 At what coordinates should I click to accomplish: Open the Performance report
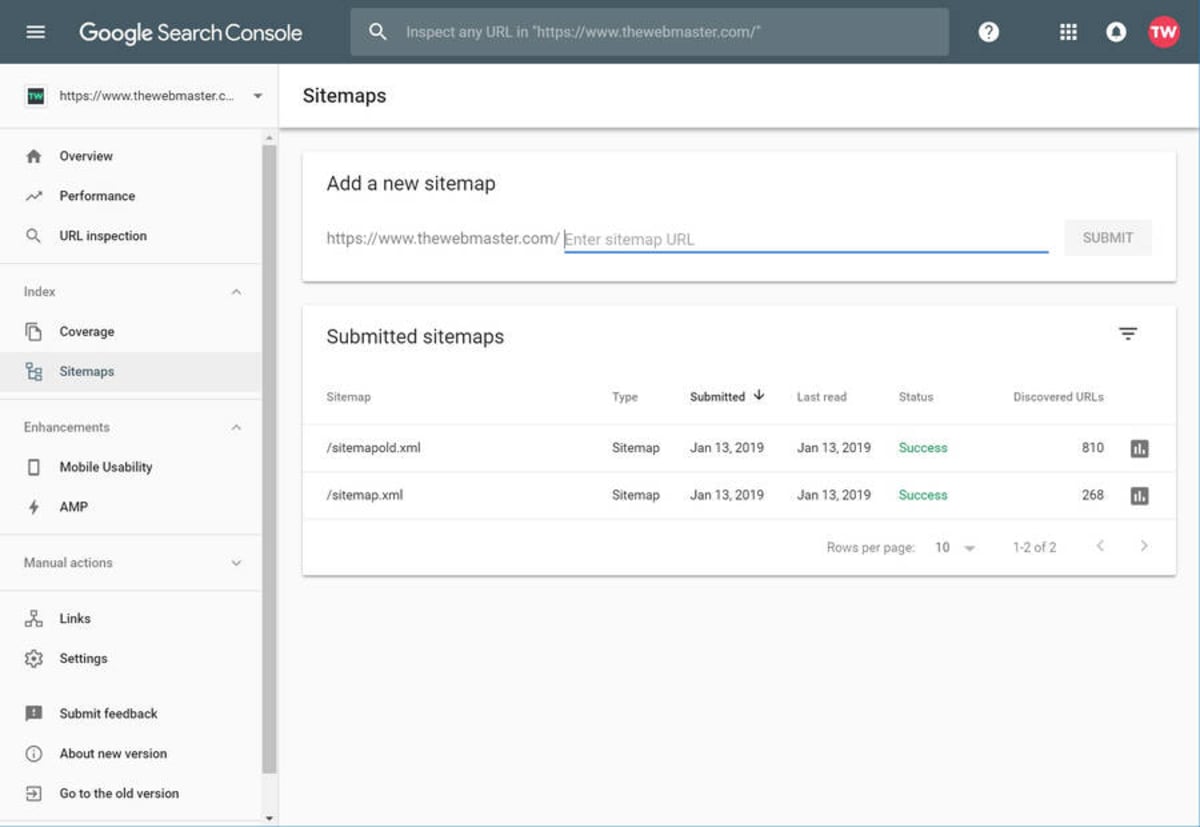pyautogui.click(x=97, y=196)
